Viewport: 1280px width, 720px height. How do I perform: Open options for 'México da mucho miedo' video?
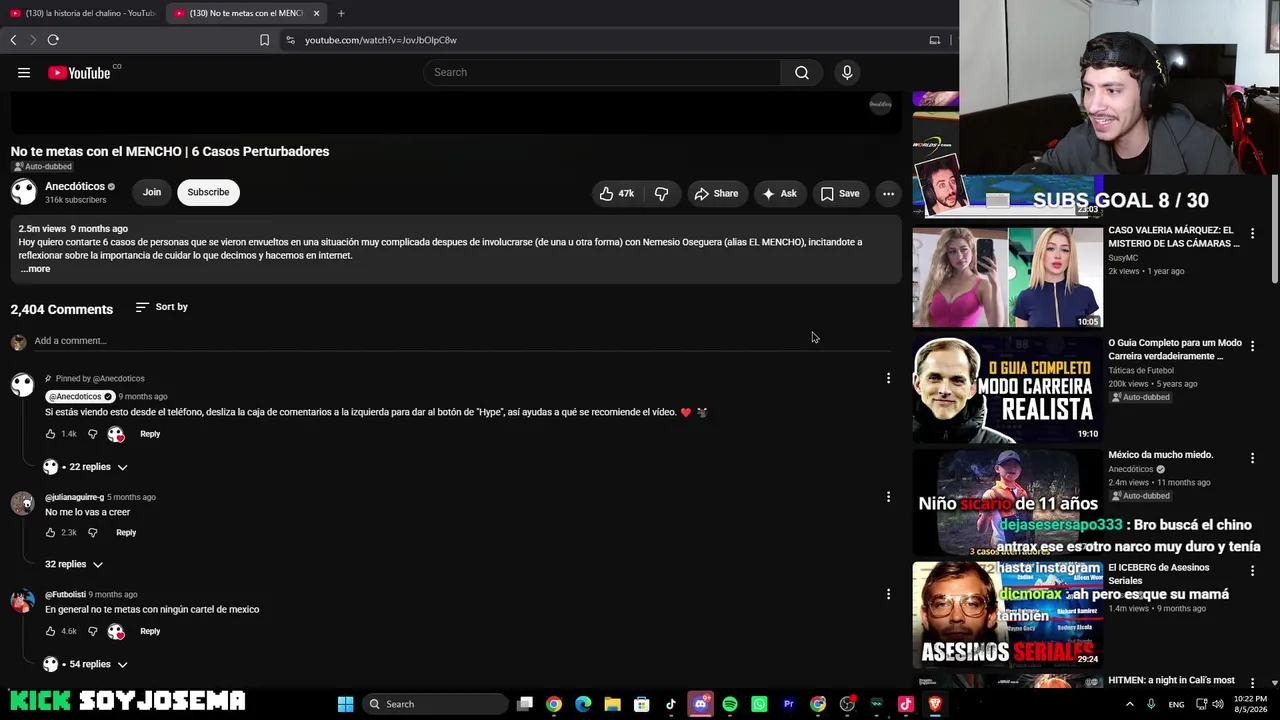(x=1252, y=458)
